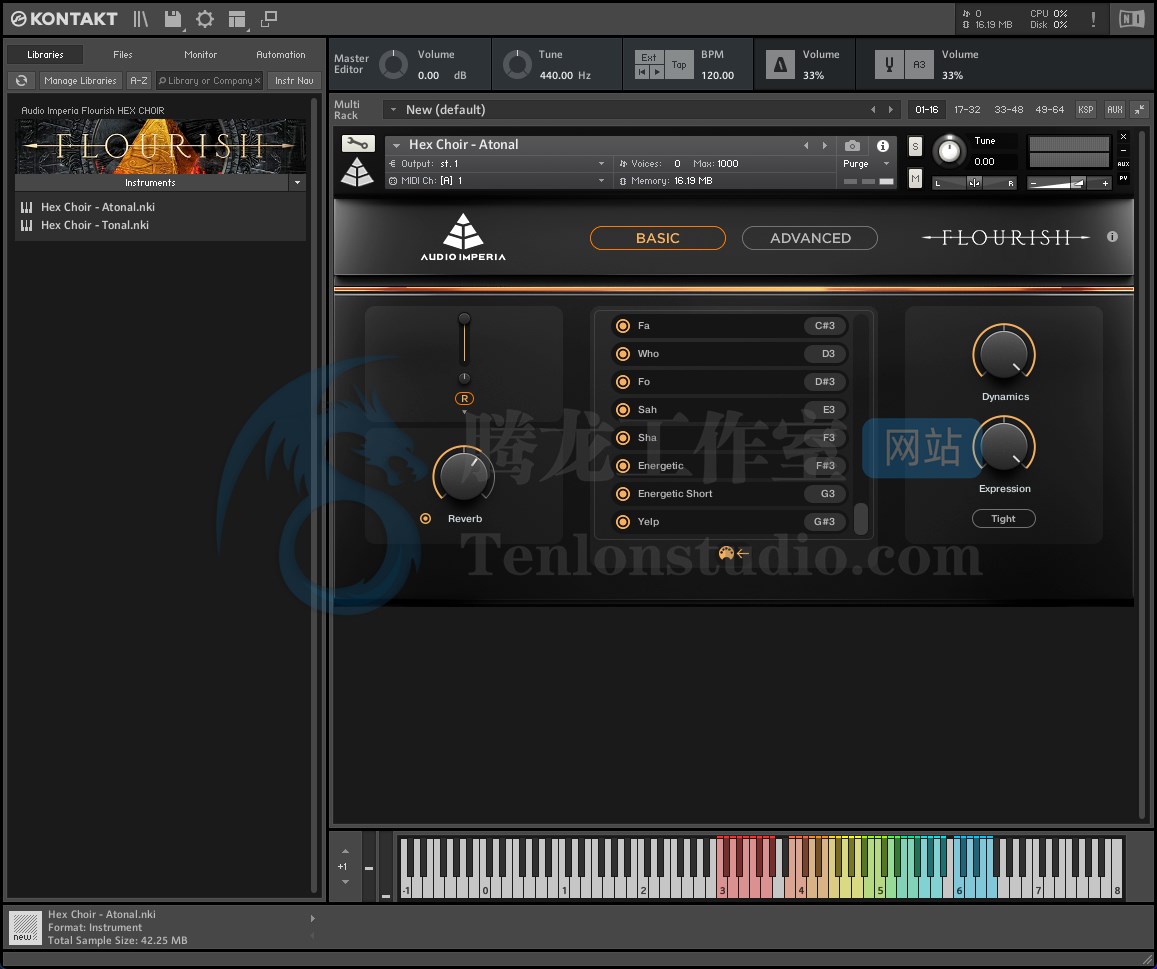Image resolution: width=1157 pixels, height=969 pixels.
Task: Click the Hex Choir - Atonal.nki file
Action: pos(97,207)
